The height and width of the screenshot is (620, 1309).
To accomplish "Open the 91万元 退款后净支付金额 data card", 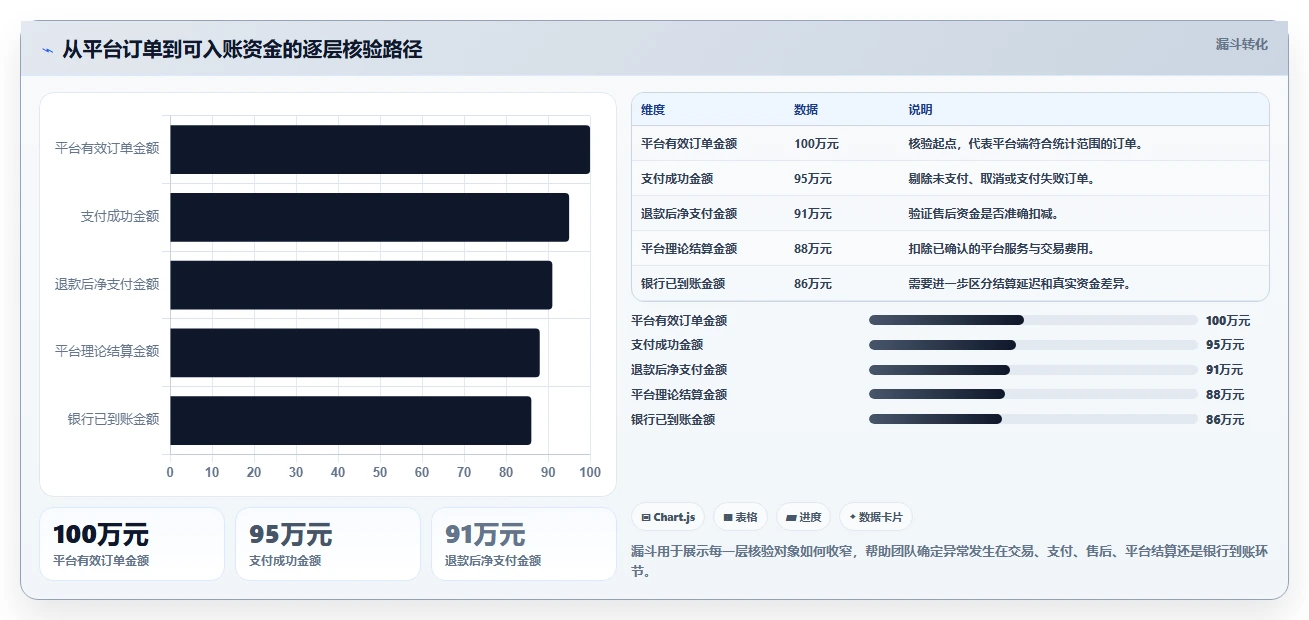I will point(524,544).
